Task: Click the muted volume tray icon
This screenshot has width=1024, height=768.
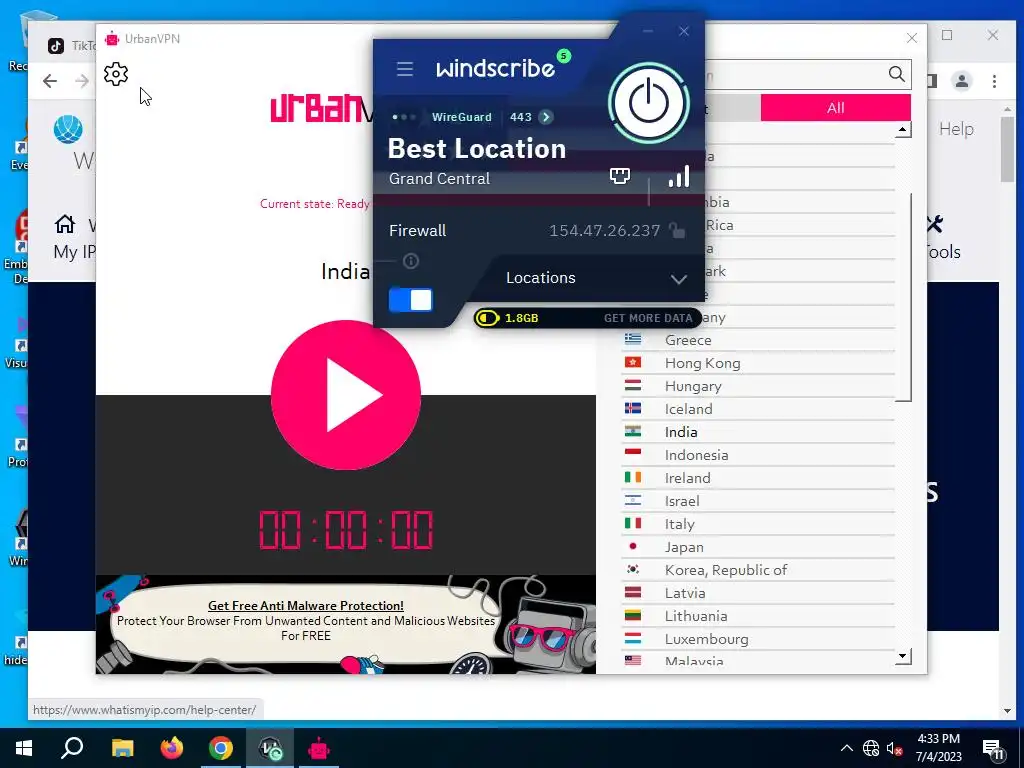Action: pos(893,749)
